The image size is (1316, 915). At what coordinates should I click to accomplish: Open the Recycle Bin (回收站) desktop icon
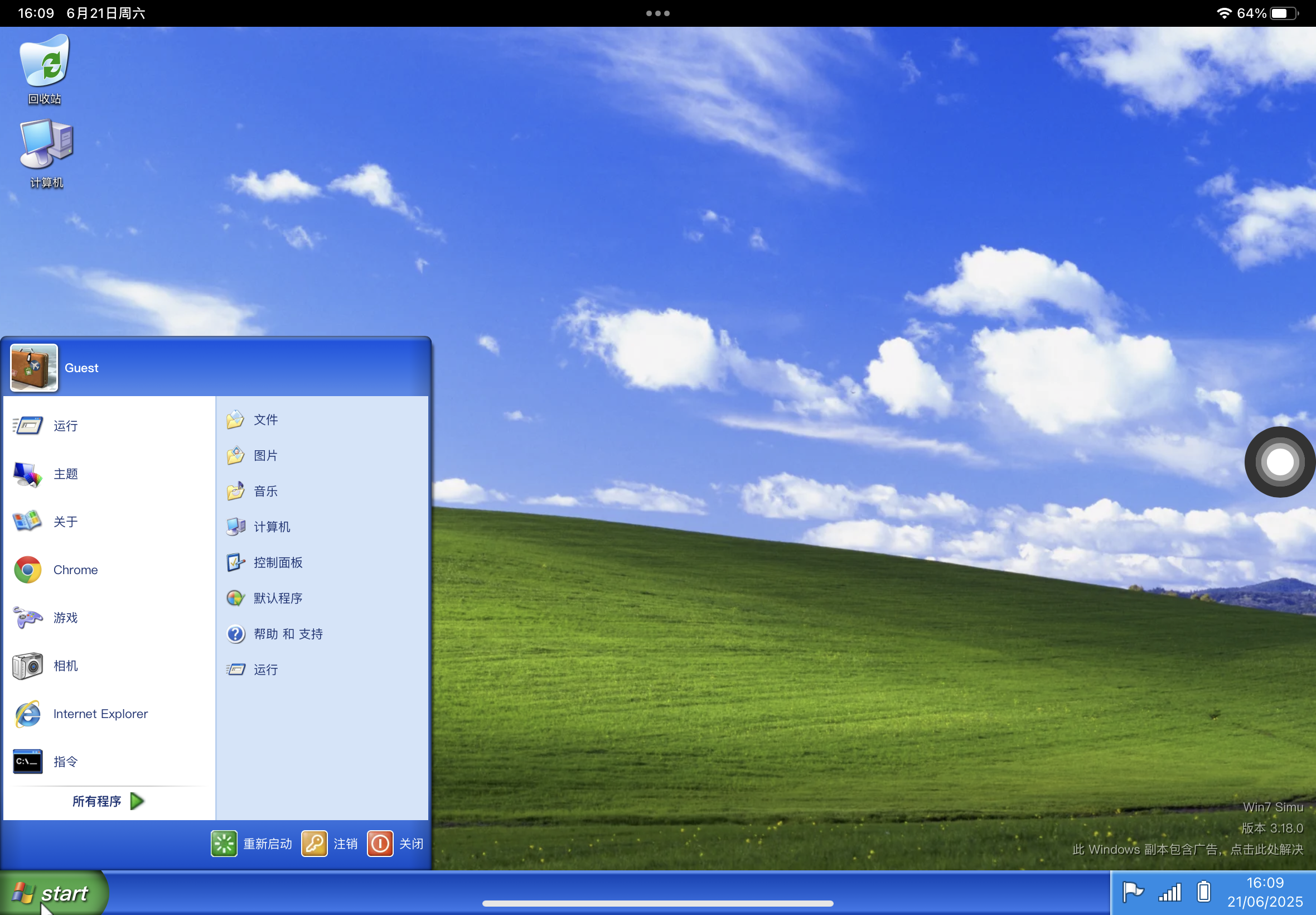pos(45,69)
